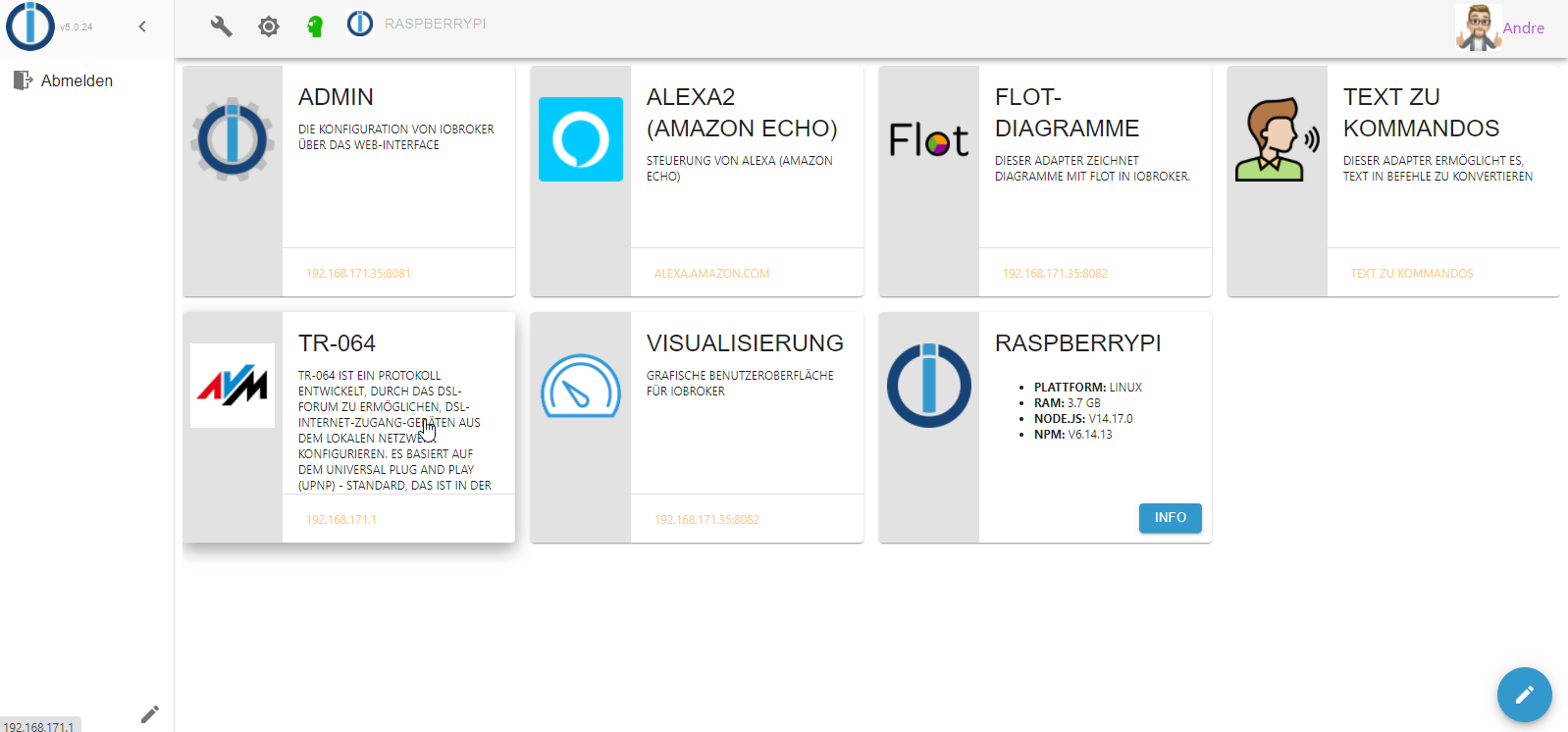
Task: Open the AVM logo on TR-064 card
Action: [x=233, y=386]
